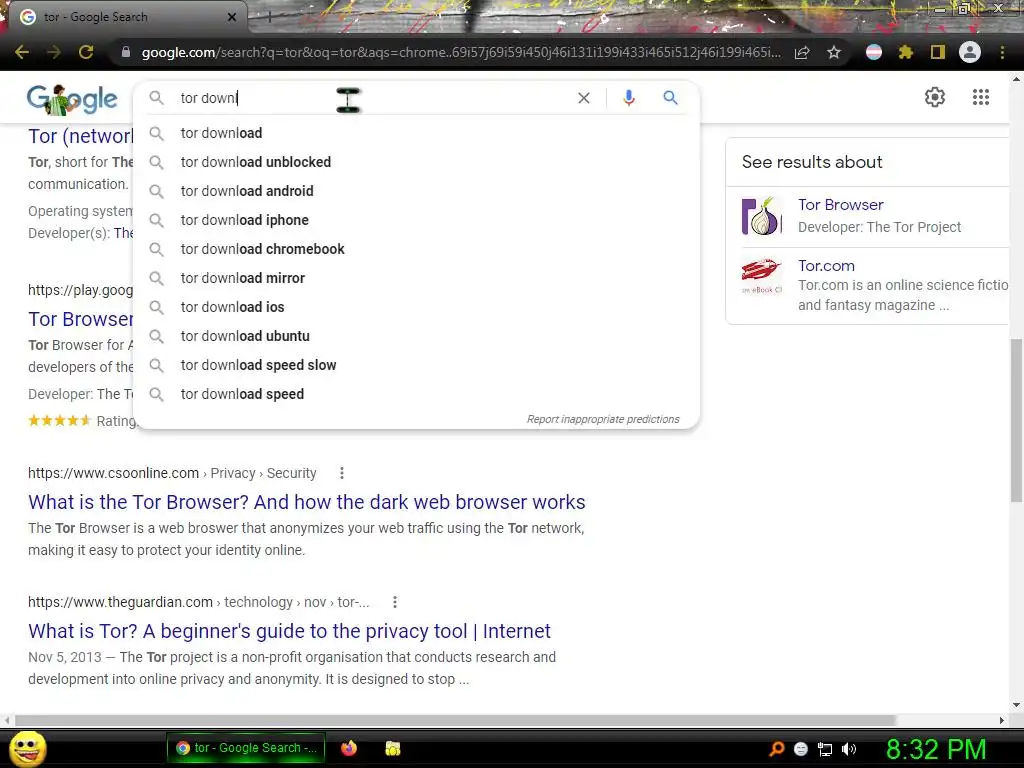Submit search with blue magnifier icon
This screenshot has height=768, width=1024.
[x=670, y=98]
